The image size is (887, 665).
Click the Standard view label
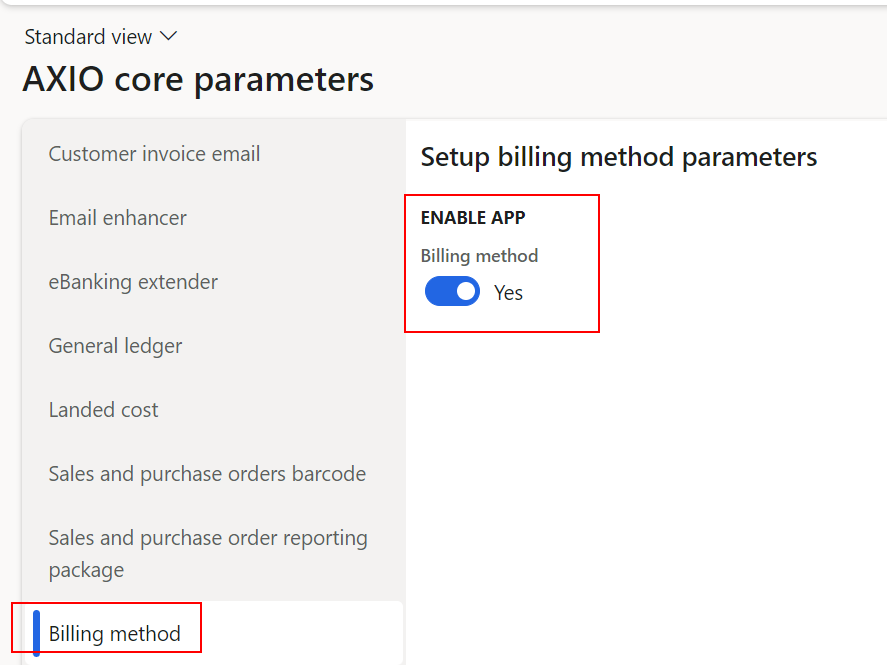pyautogui.click(x=88, y=36)
